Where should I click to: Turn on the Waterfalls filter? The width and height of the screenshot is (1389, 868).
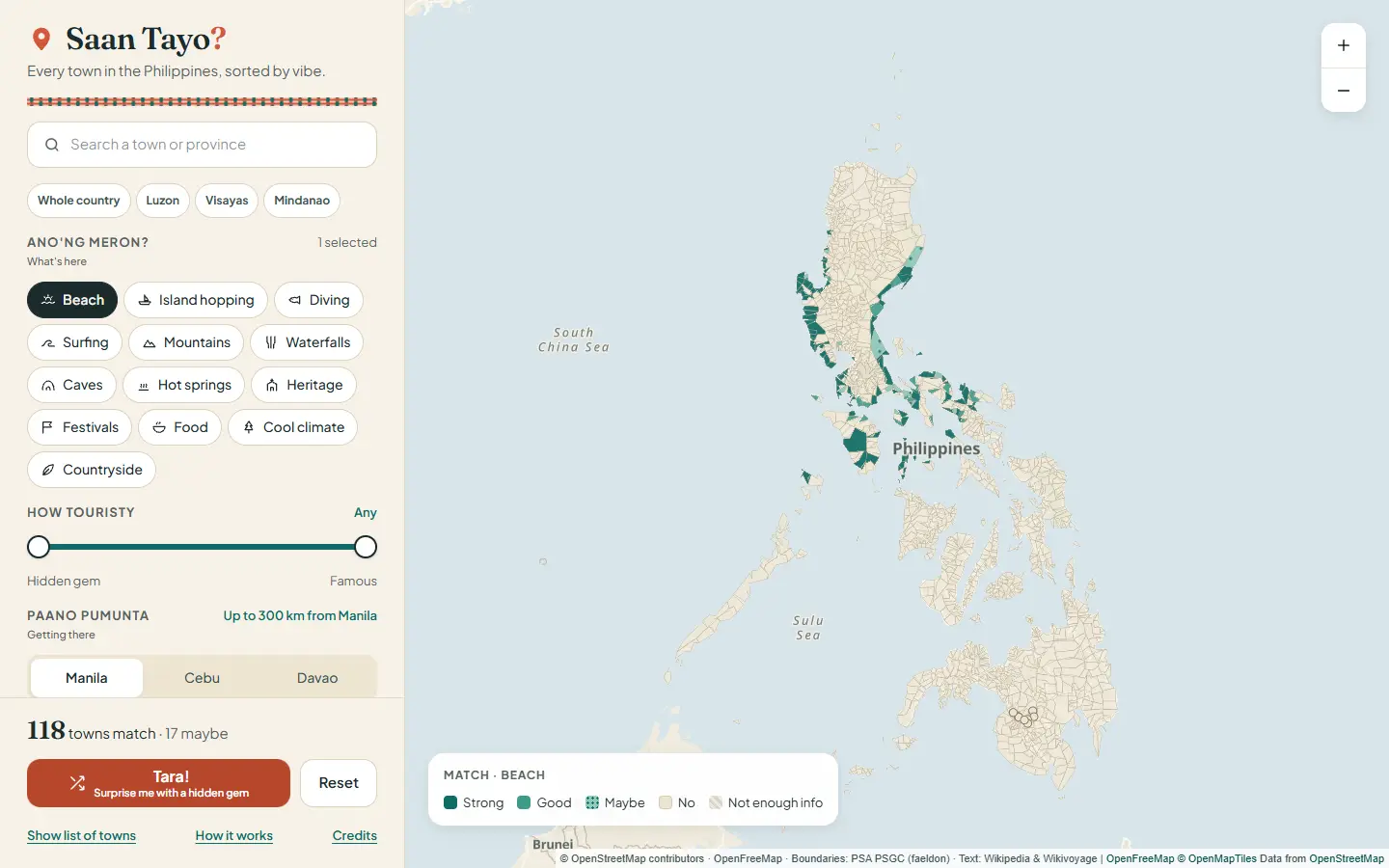(307, 342)
